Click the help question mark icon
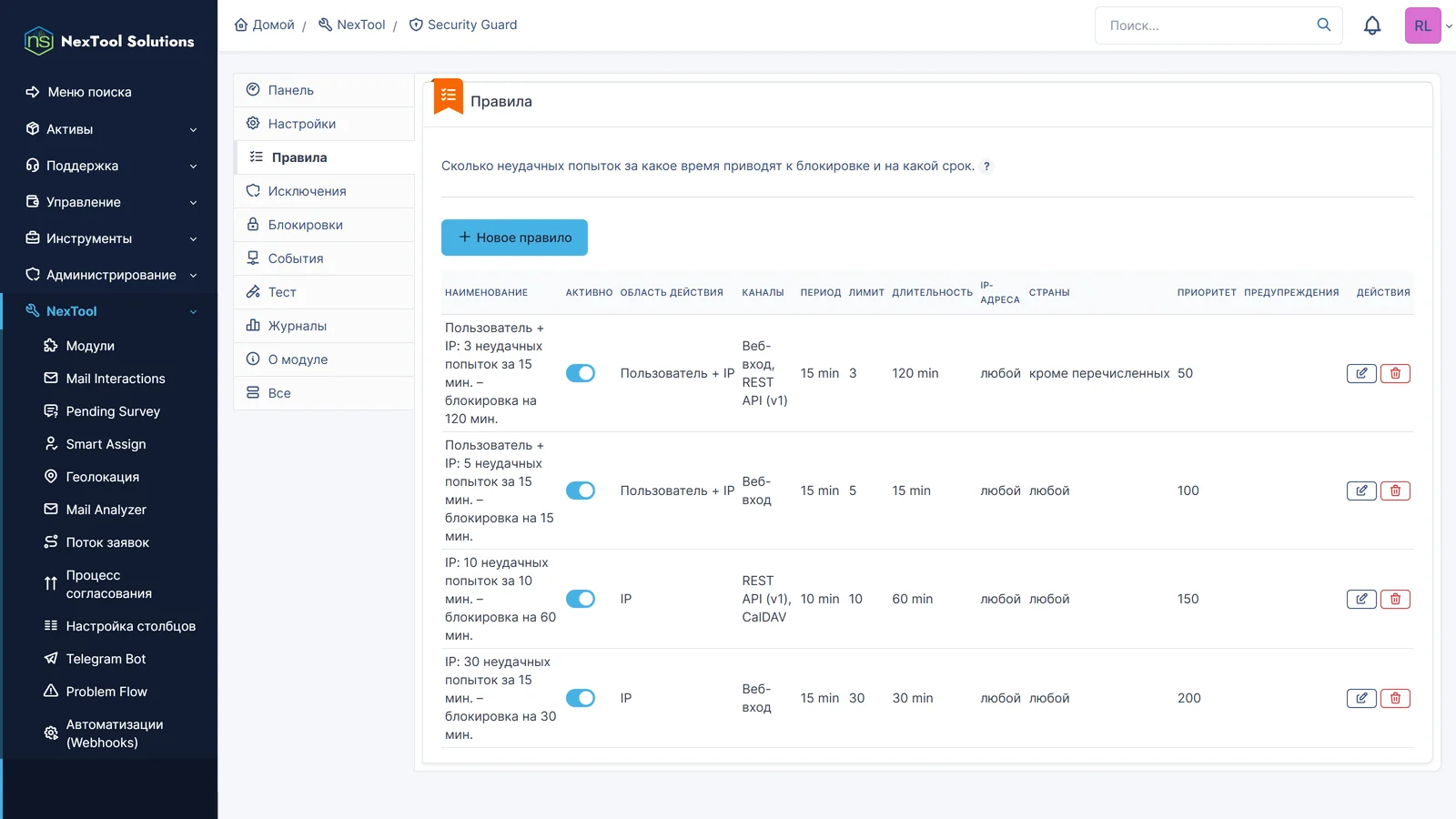 [986, 167]
